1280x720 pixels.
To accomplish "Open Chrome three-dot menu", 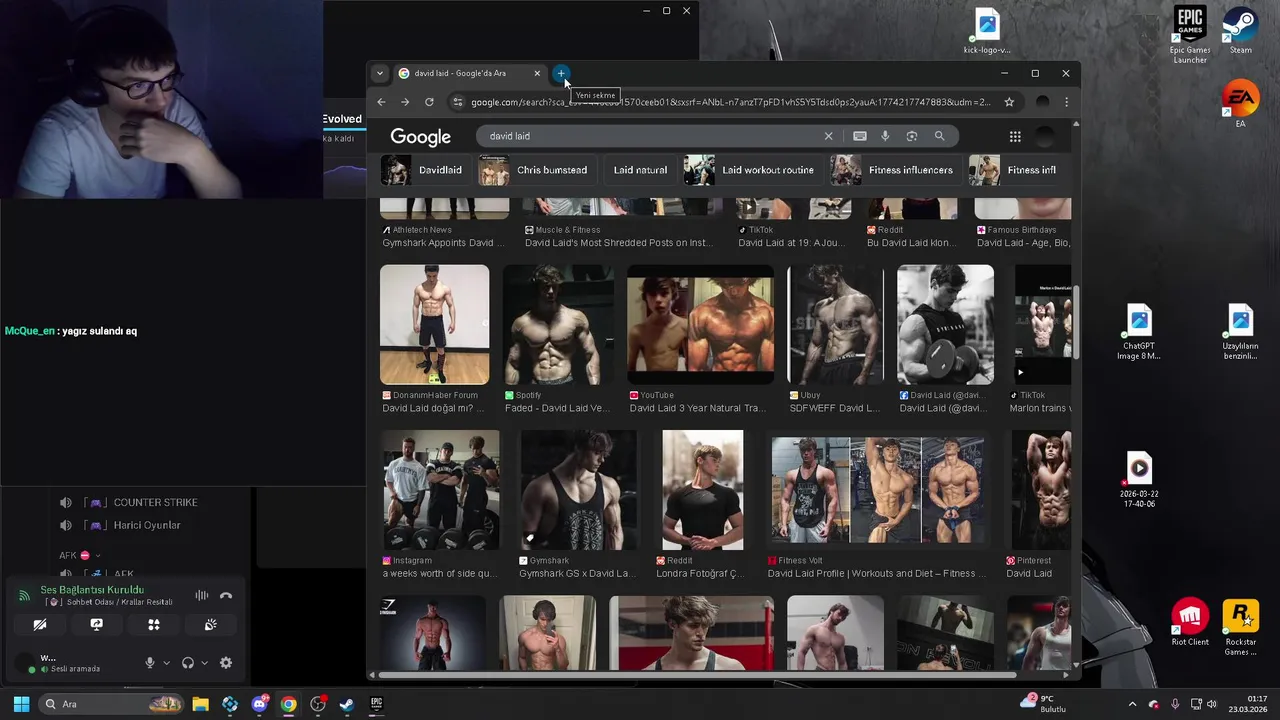I will [x=1066, y=102].
